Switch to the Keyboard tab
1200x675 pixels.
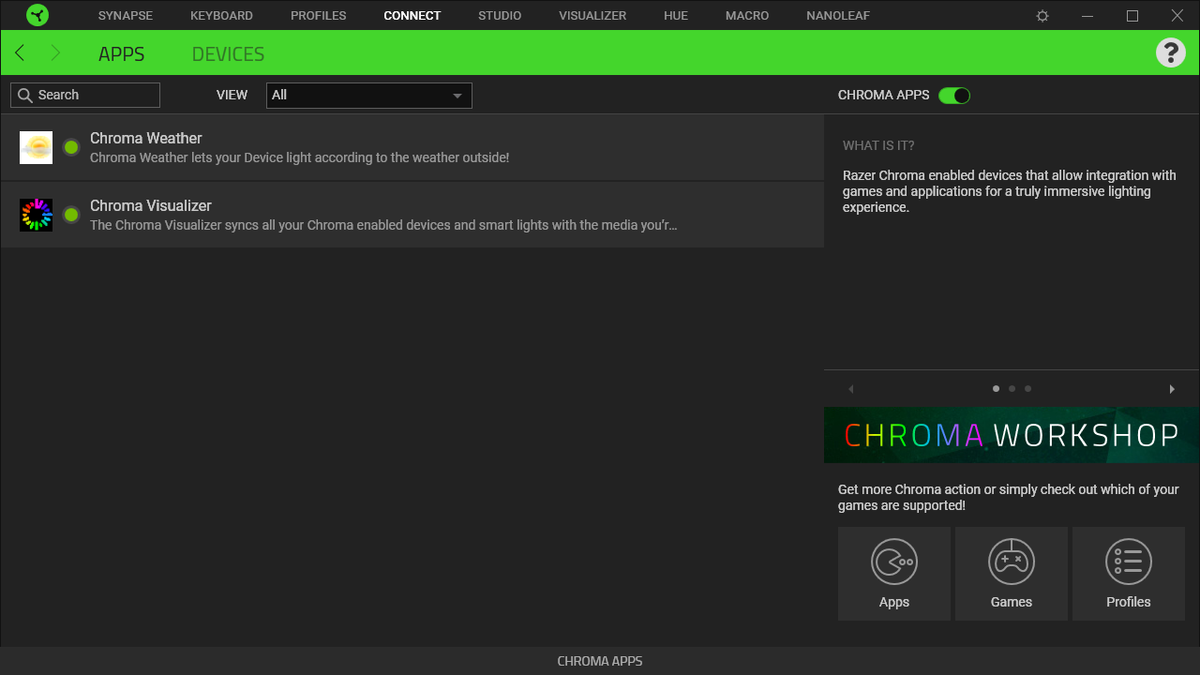point(222,16)
